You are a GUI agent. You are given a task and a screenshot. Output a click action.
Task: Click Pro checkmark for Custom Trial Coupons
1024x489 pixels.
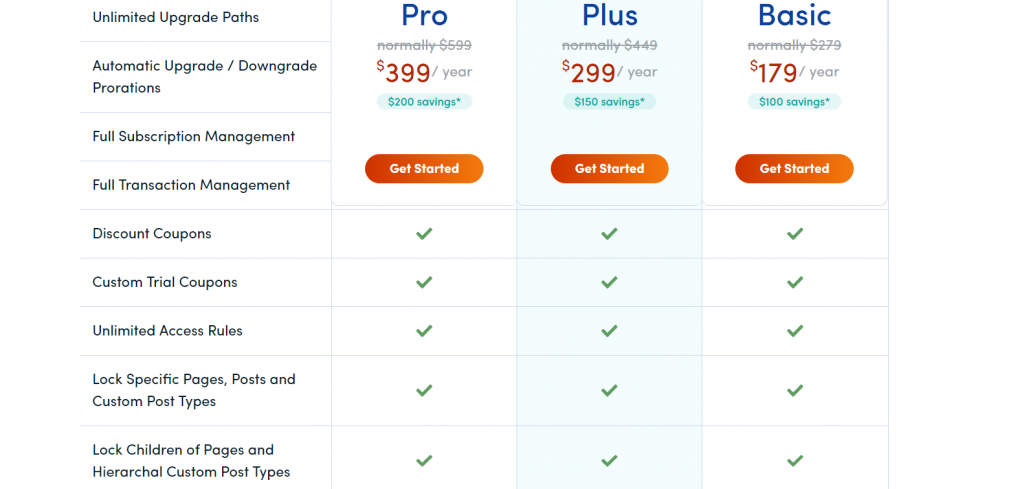424,282
